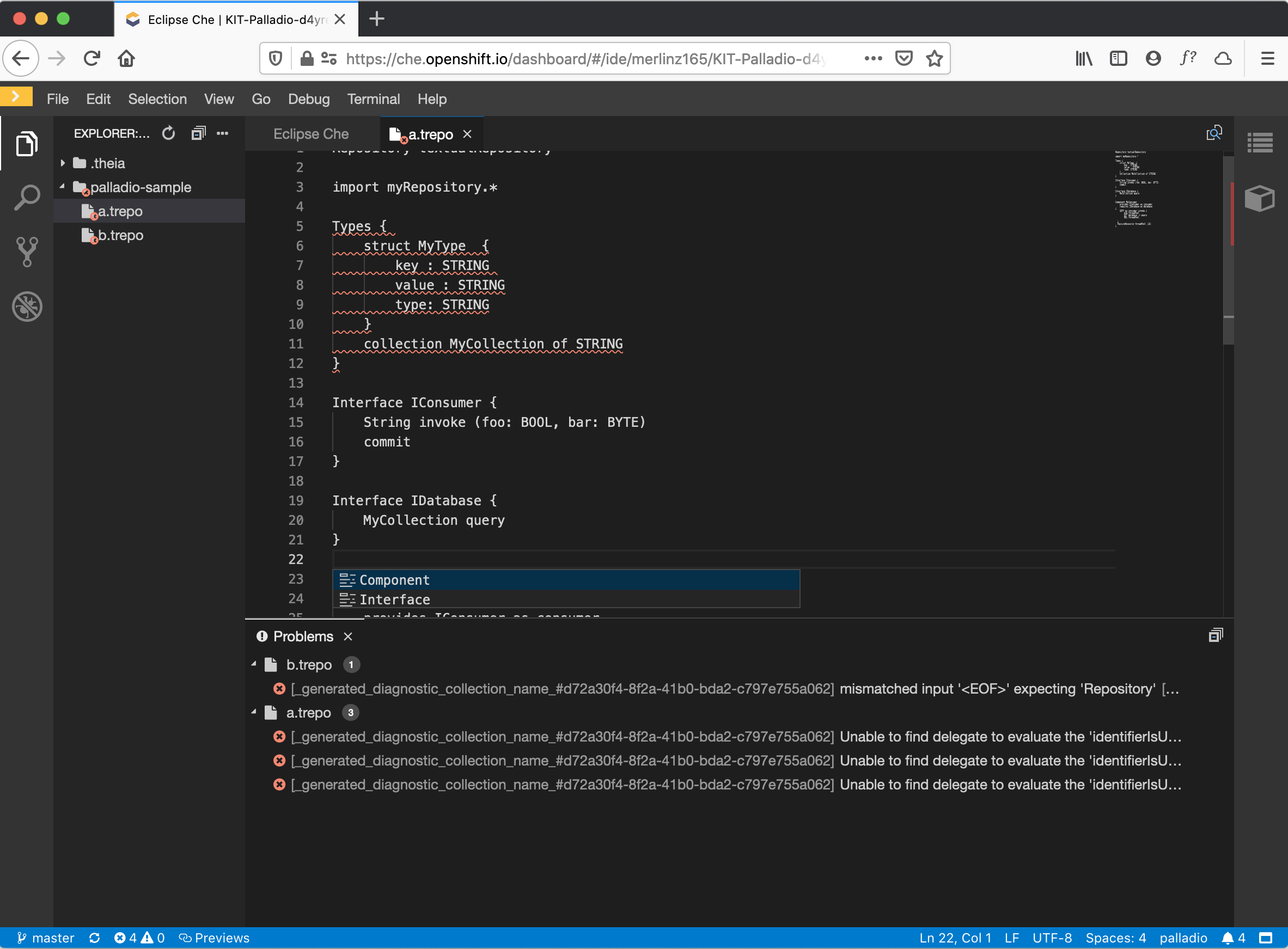Collapse all folders in Explorer

coord(198,134)
